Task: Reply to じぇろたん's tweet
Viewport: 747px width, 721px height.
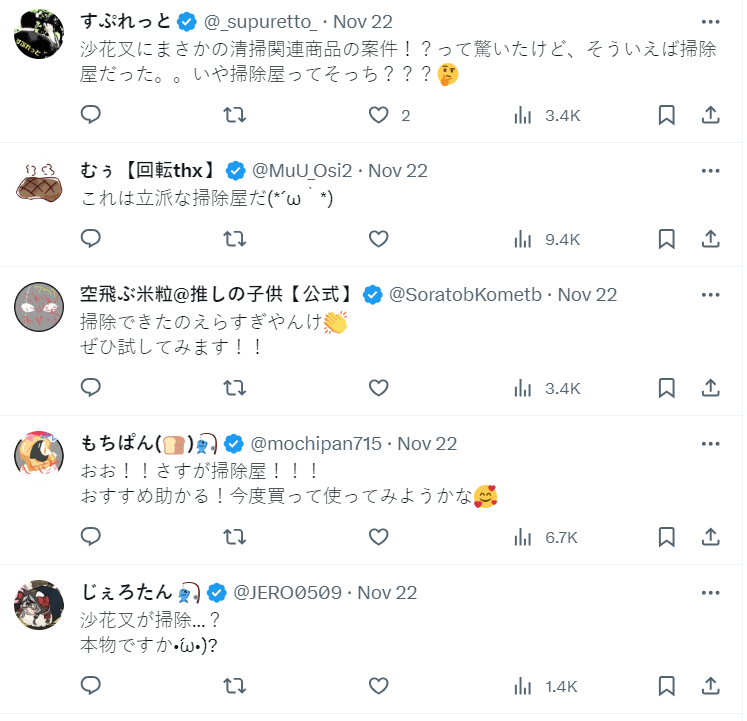Action: point(91,686)
